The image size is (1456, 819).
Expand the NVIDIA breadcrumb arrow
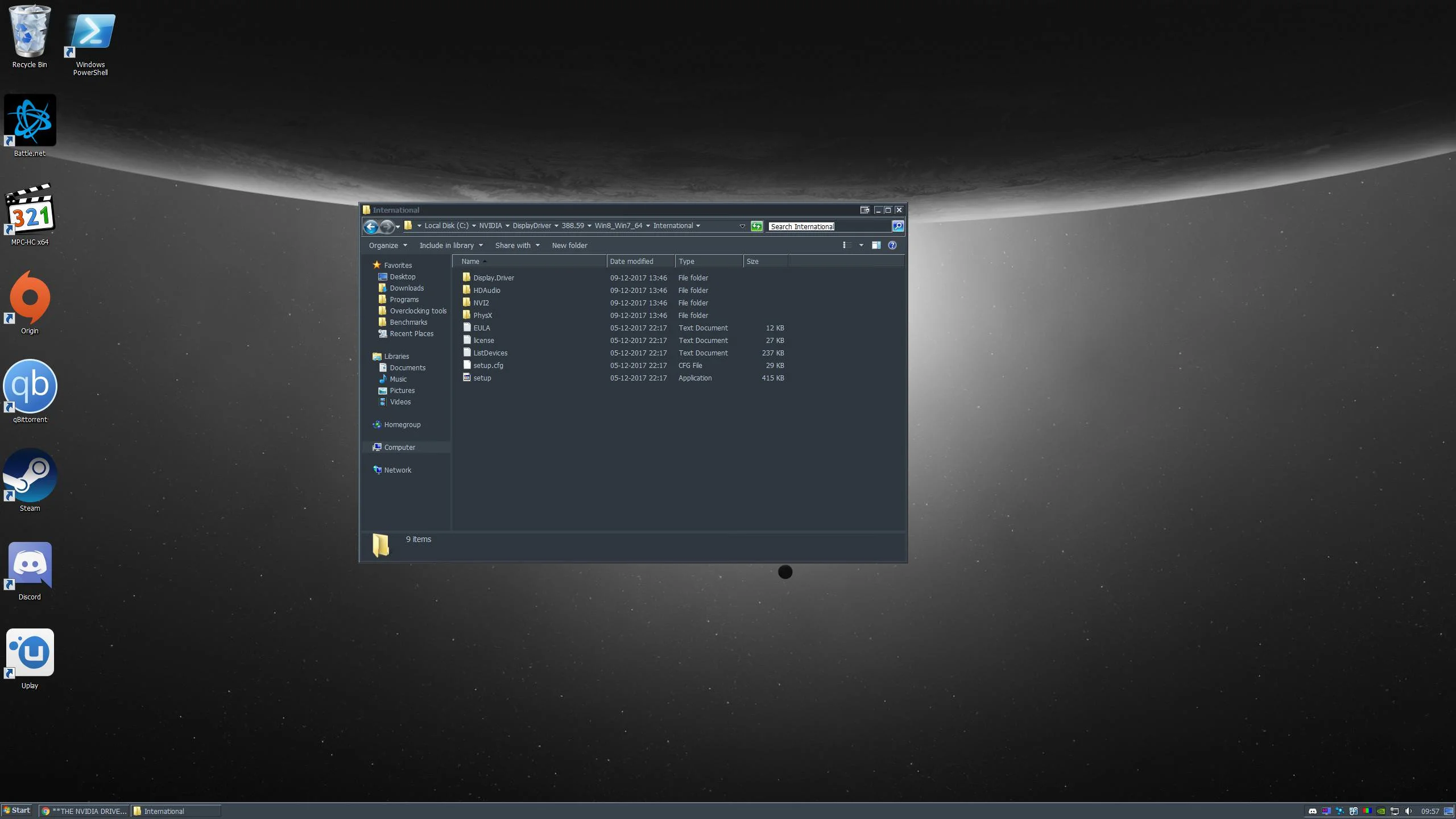tap(507, 226)
